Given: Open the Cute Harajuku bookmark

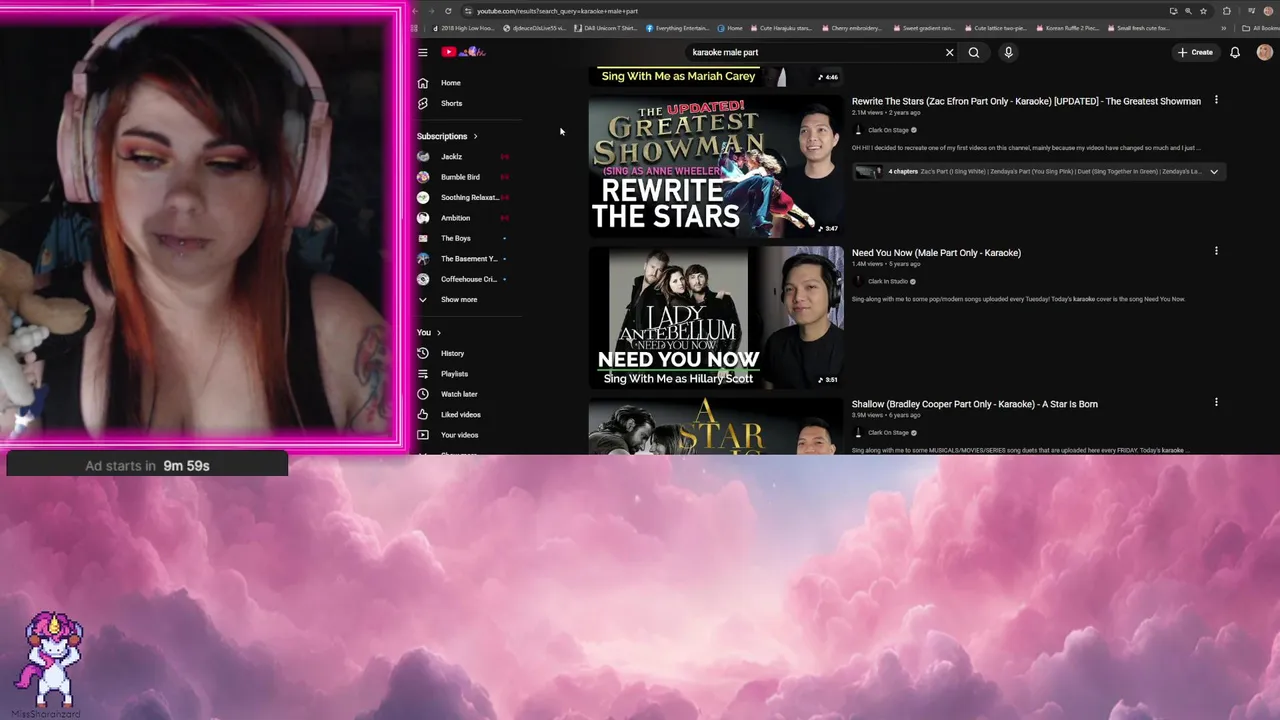Looking at the screenshot, I should click(781, 28).
